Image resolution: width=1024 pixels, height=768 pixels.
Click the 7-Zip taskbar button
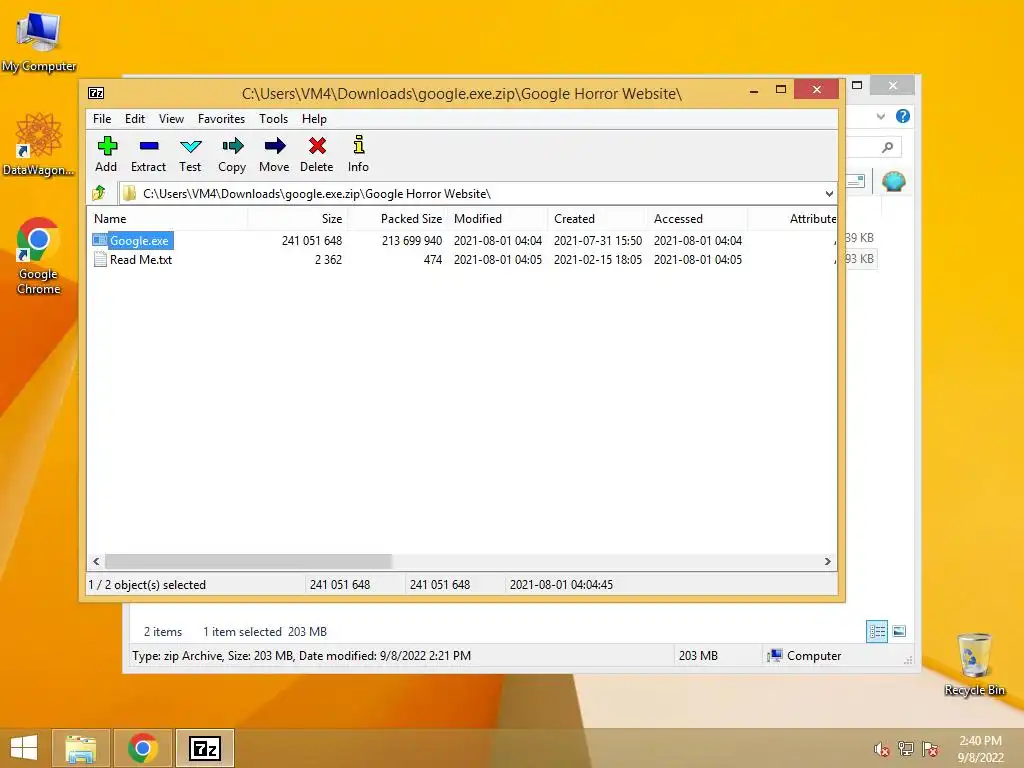coord(205,748)
